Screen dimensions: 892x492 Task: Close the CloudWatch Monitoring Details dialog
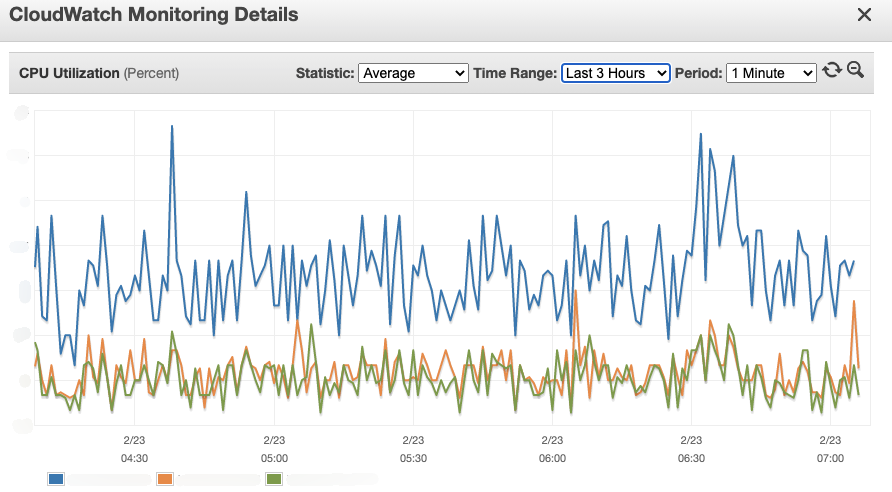(864, 15)
